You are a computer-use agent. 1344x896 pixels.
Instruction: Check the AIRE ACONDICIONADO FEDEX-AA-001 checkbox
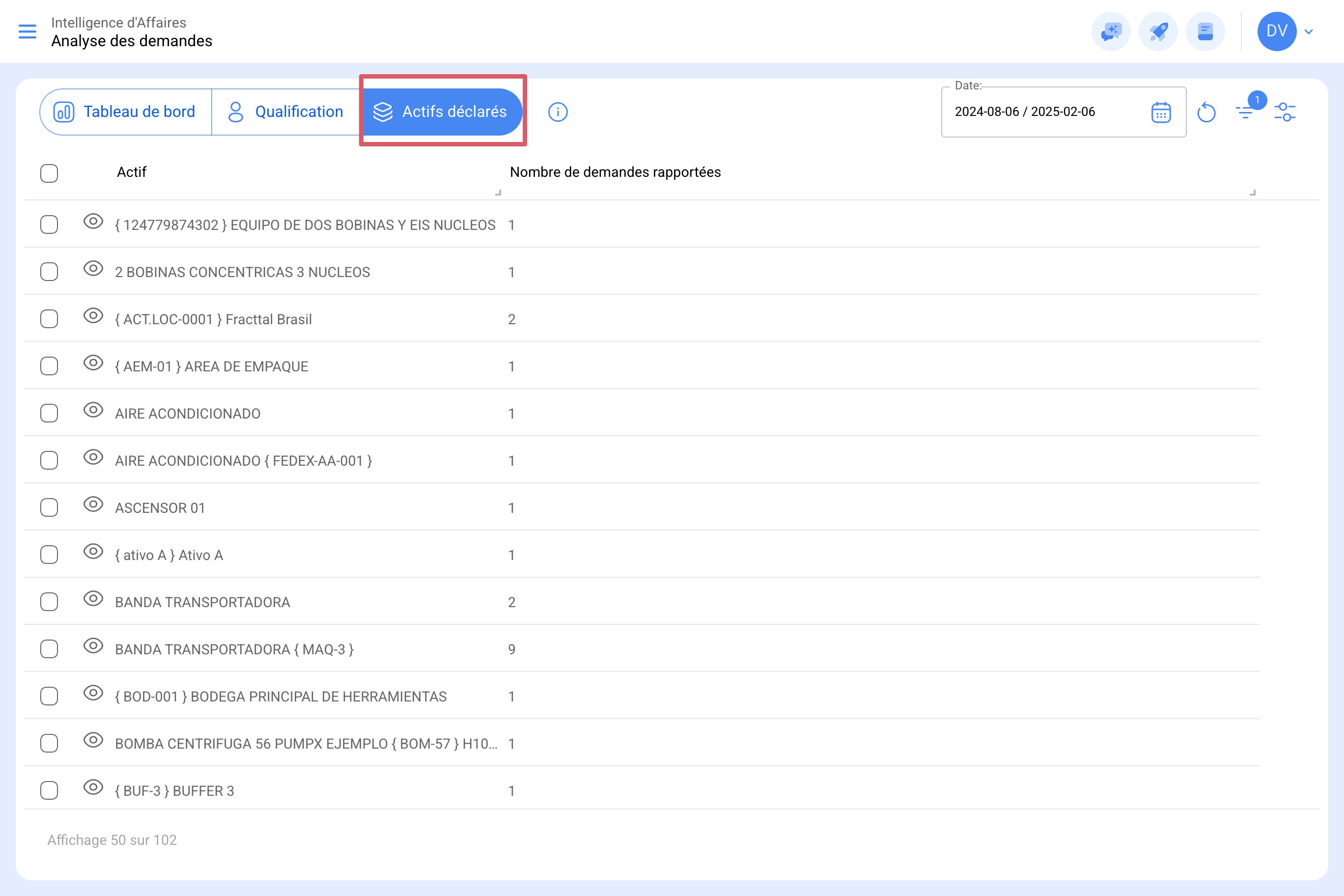pyautogui.click(x=49, y=460)
